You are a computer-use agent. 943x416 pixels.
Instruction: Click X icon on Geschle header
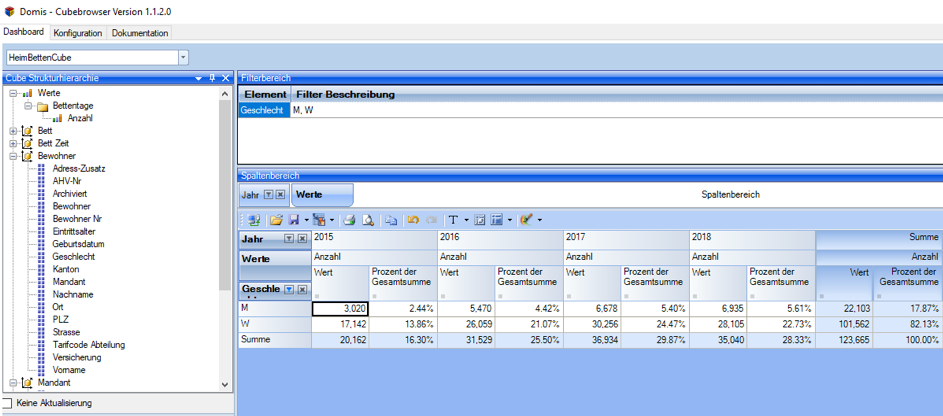tap(302, 290)
